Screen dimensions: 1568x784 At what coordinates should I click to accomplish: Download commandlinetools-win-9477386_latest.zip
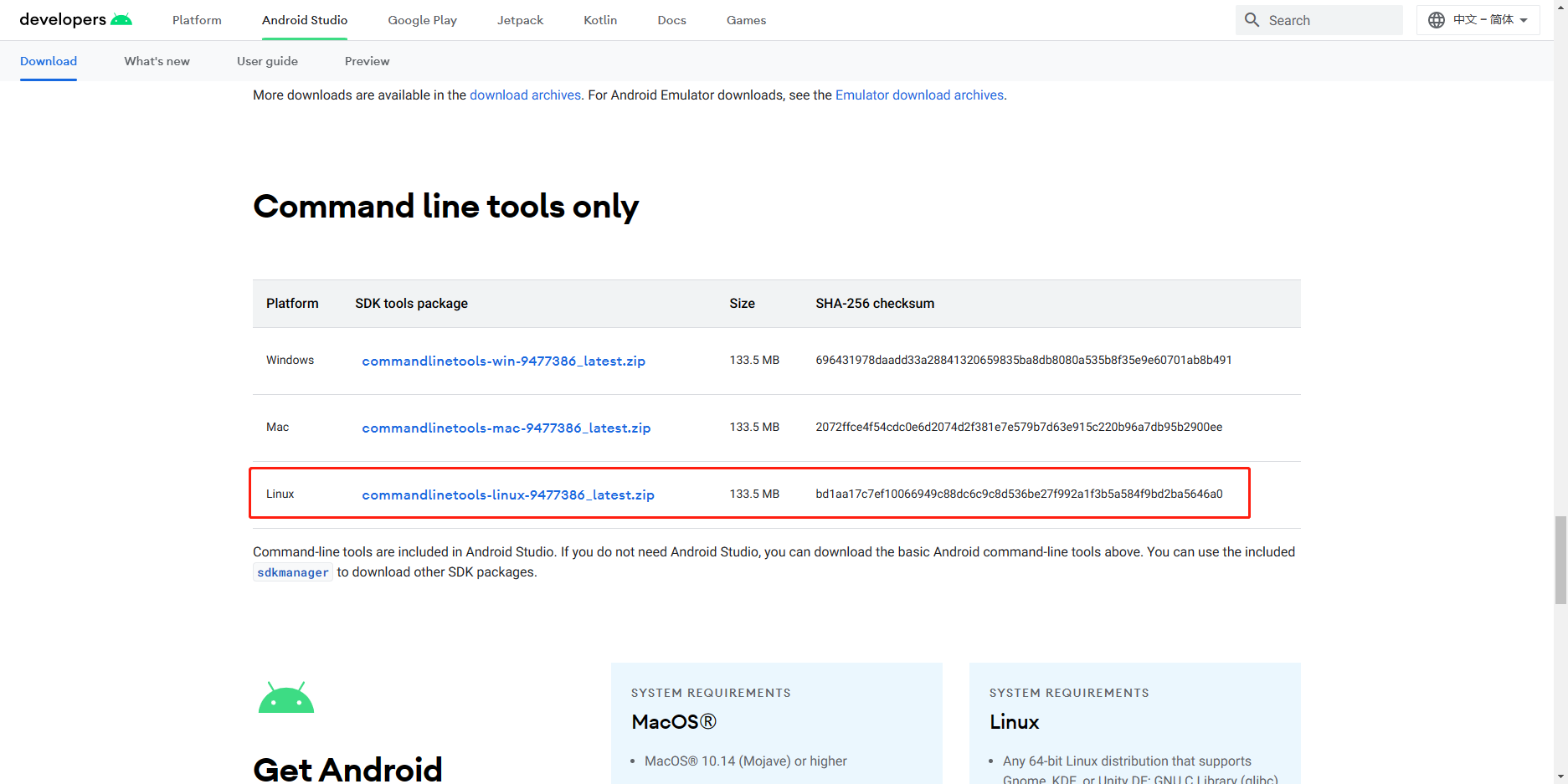503,361
